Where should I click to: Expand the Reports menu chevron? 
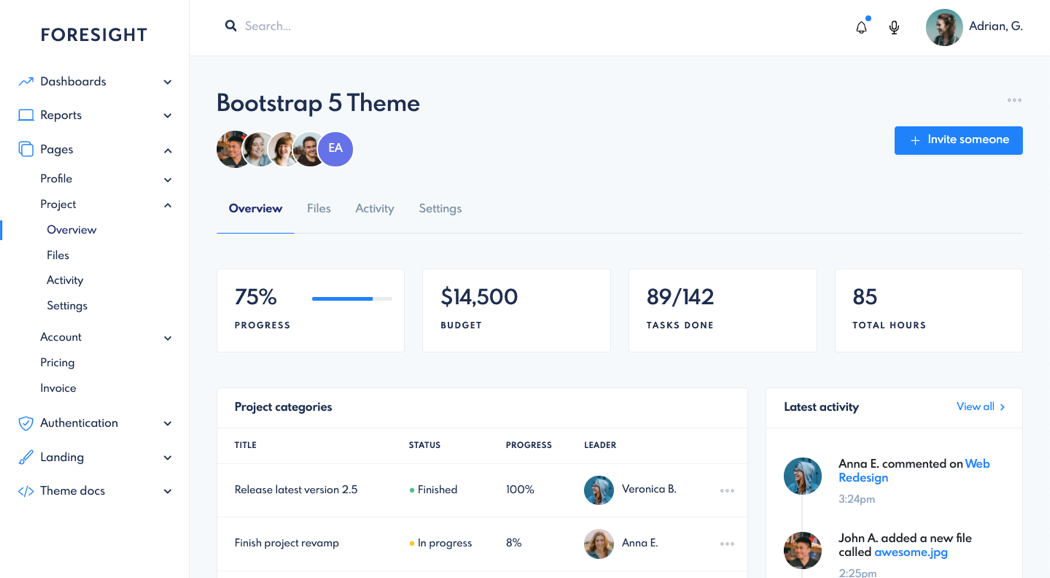click(167, 116)
